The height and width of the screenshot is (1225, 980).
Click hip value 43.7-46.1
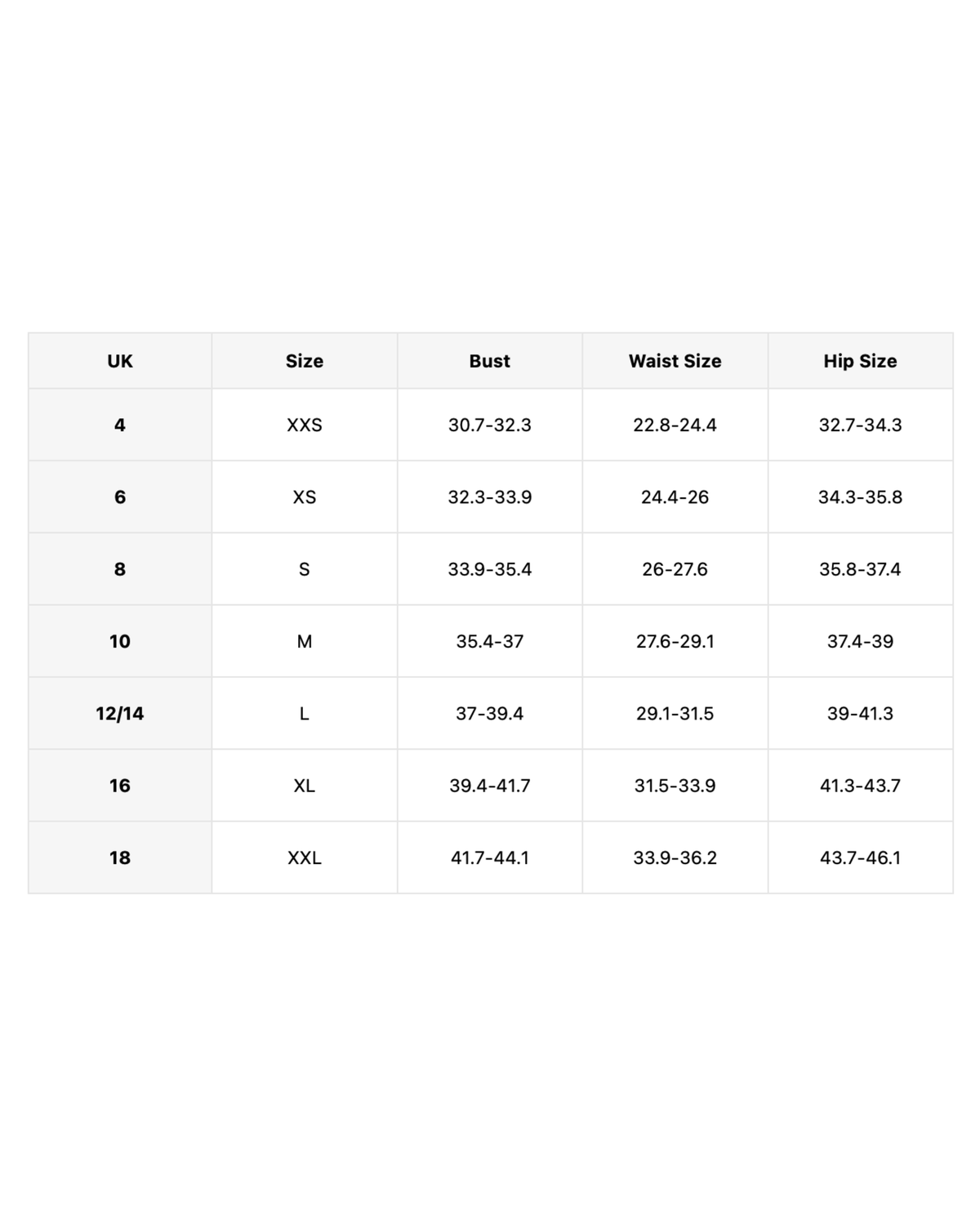[x=861, y=857]
